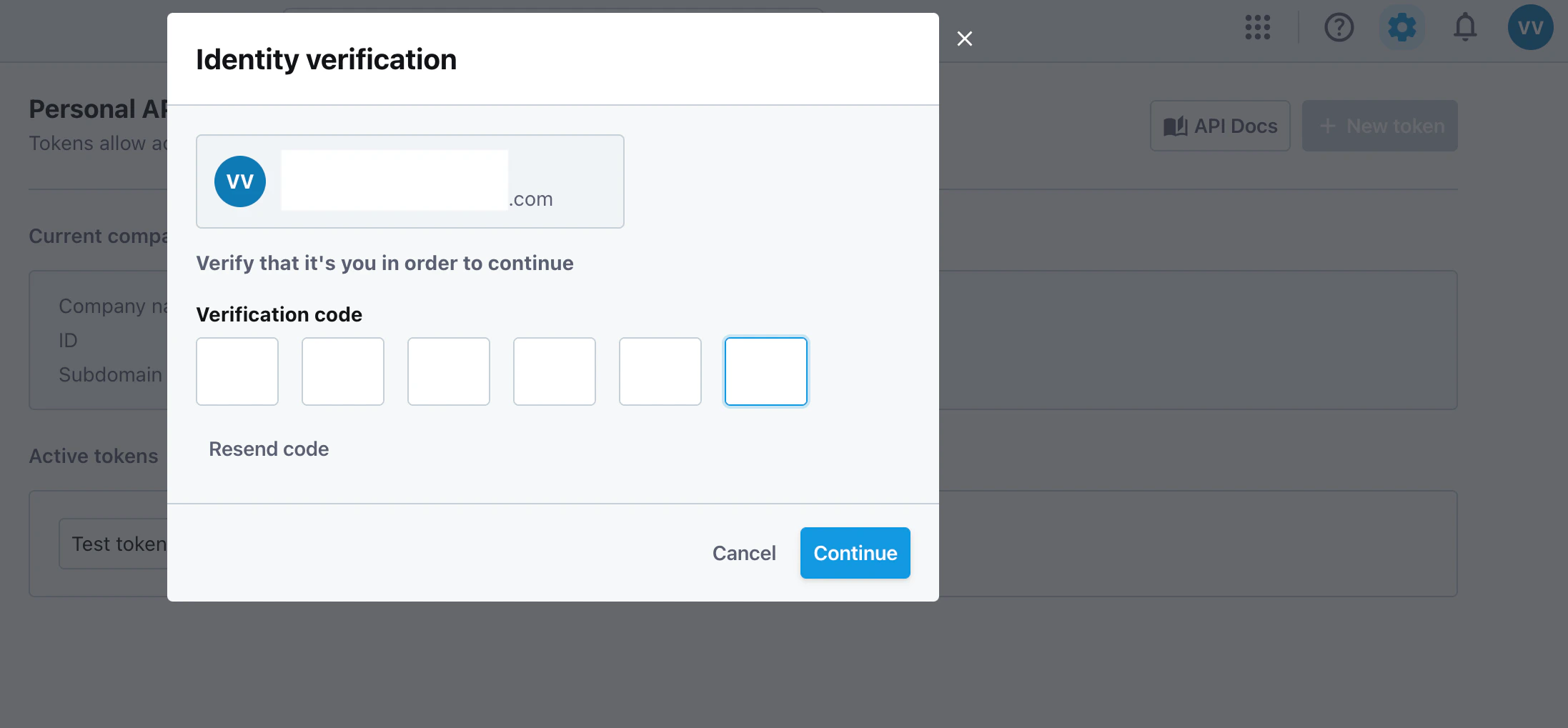Click the first verification code box
This screenshot has width=1568, height=728.
pyautogui.click(x=237, y=372)
